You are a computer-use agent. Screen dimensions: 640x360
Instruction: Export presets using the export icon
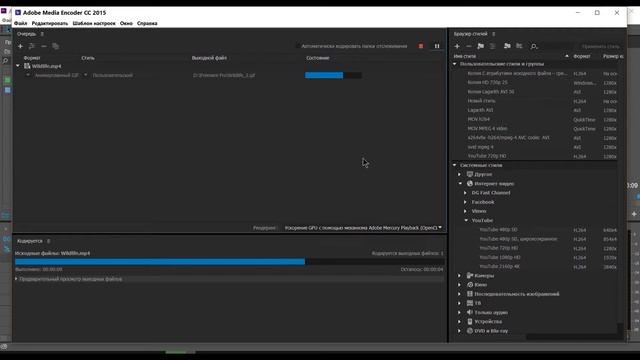pyautogui.click(x=519, y=46)
